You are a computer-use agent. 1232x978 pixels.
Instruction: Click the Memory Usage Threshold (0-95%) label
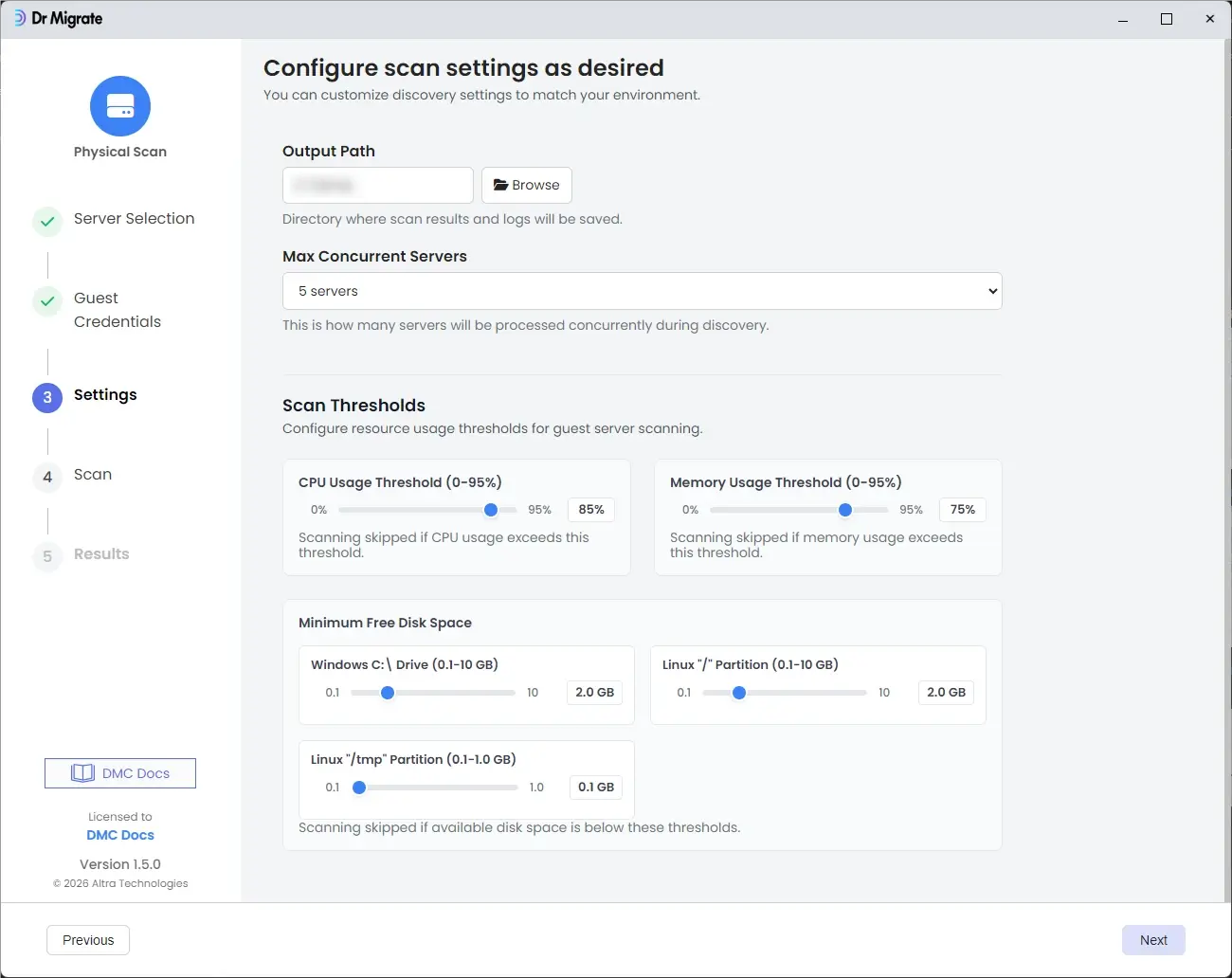[x=786, y=482]
